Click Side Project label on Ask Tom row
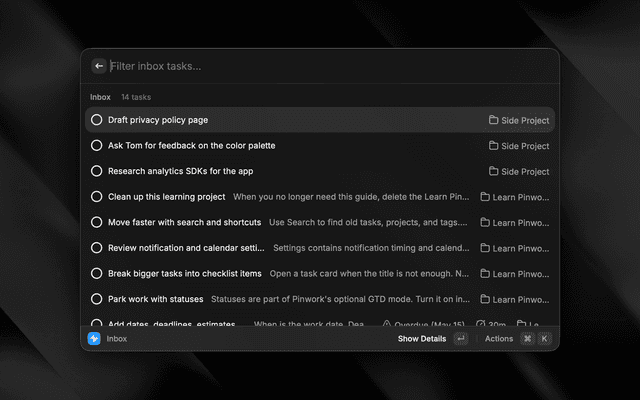 (525, 146)
